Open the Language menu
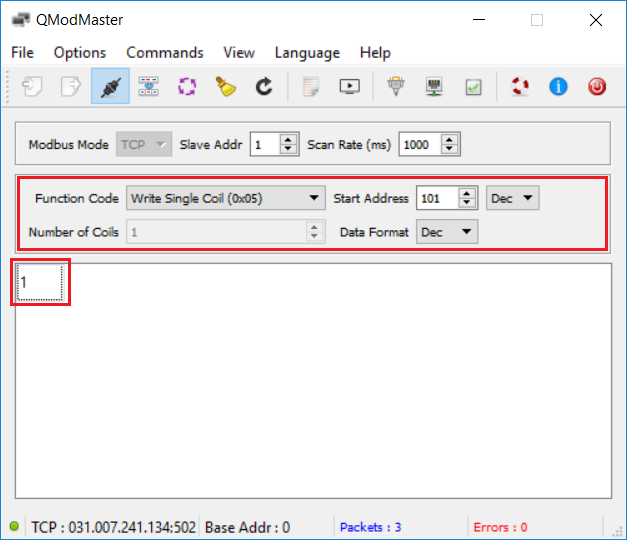Image resolution: width=627 pixels, height=540 pixels. (307, 52)
